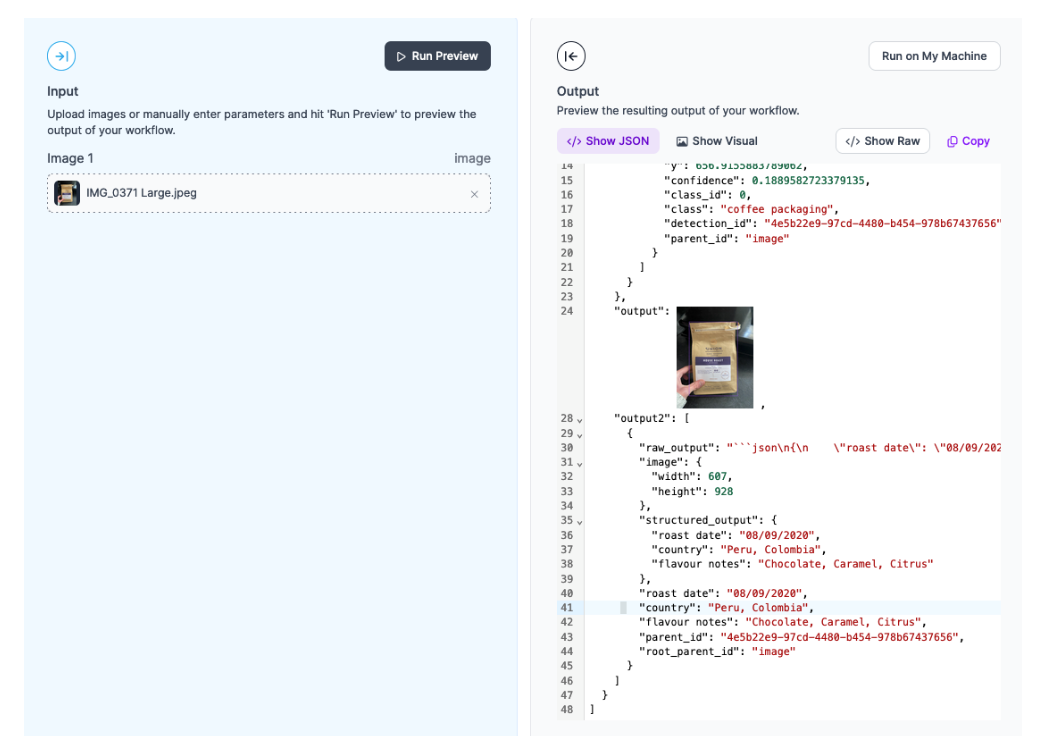1040x742 pixels.
Task: Click the confidence value 0.1889582723379135
Action: pyautogui.click(x=807, y=180)
